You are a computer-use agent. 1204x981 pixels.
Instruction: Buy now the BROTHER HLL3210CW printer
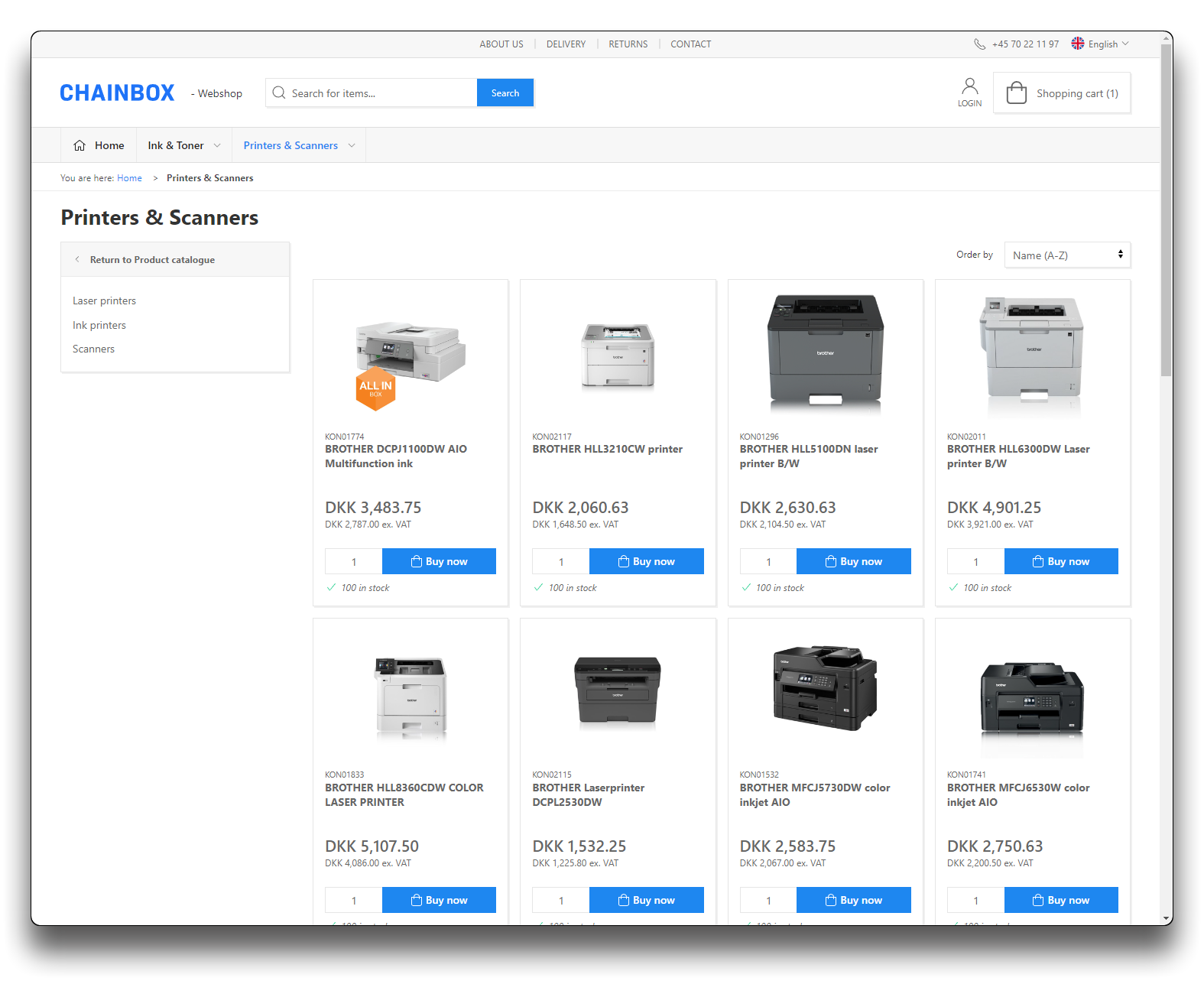[646, 561]
